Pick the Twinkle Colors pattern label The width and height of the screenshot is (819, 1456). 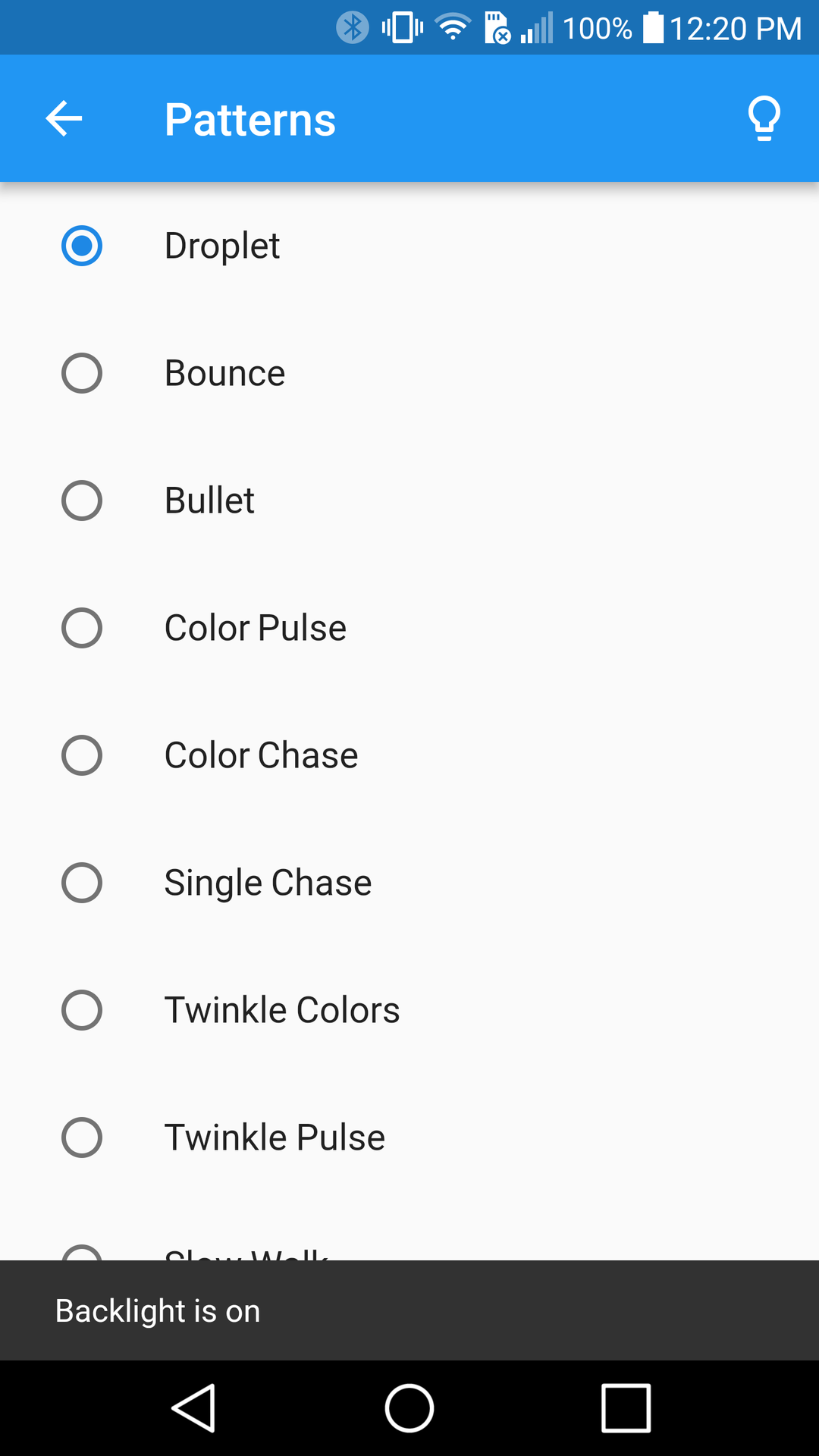281,1010
